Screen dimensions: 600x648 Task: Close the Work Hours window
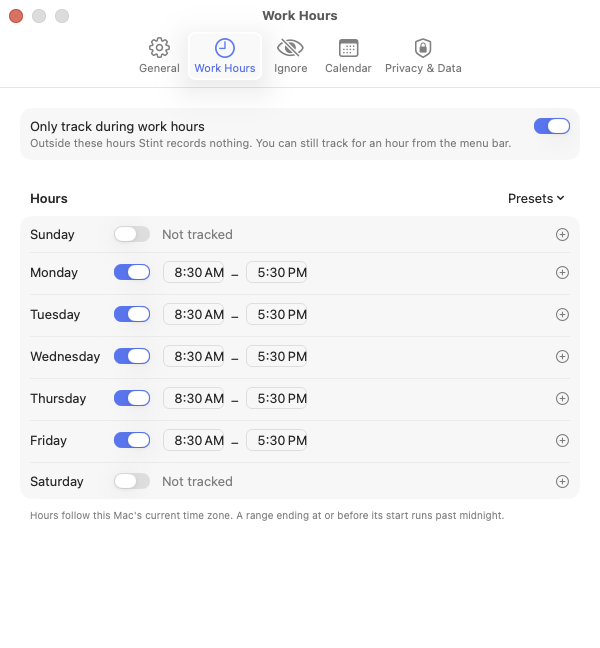[x=16, y=16]
